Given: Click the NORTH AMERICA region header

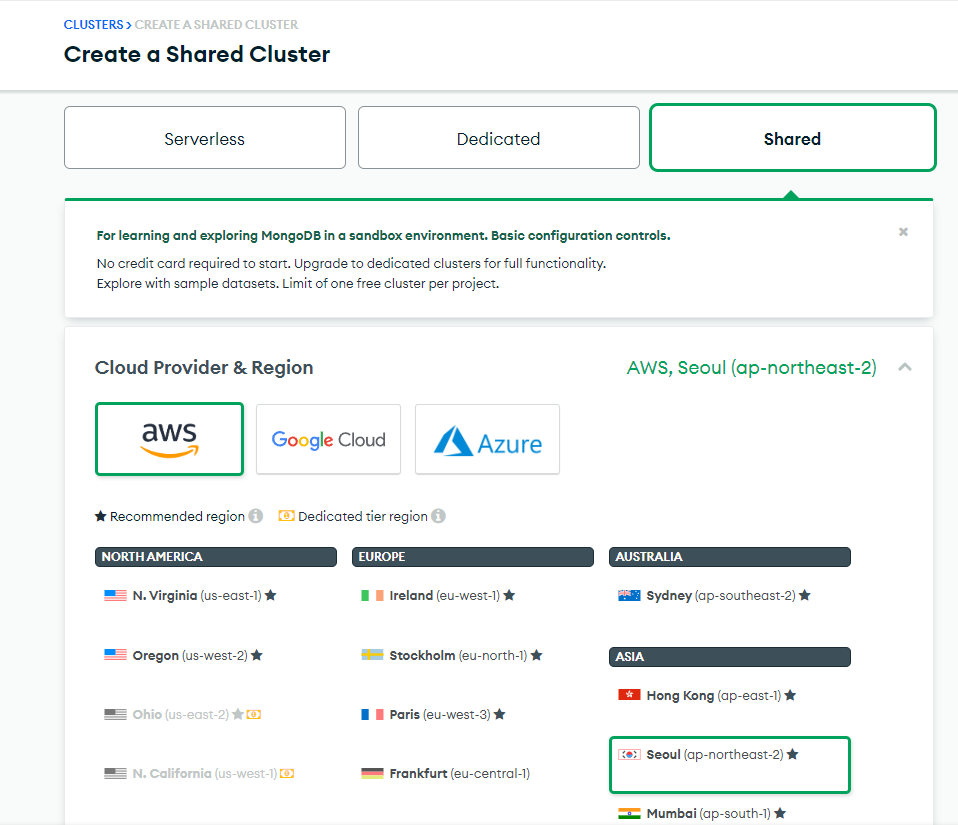Looking at the screenshot, I should [x=216, y=557].
